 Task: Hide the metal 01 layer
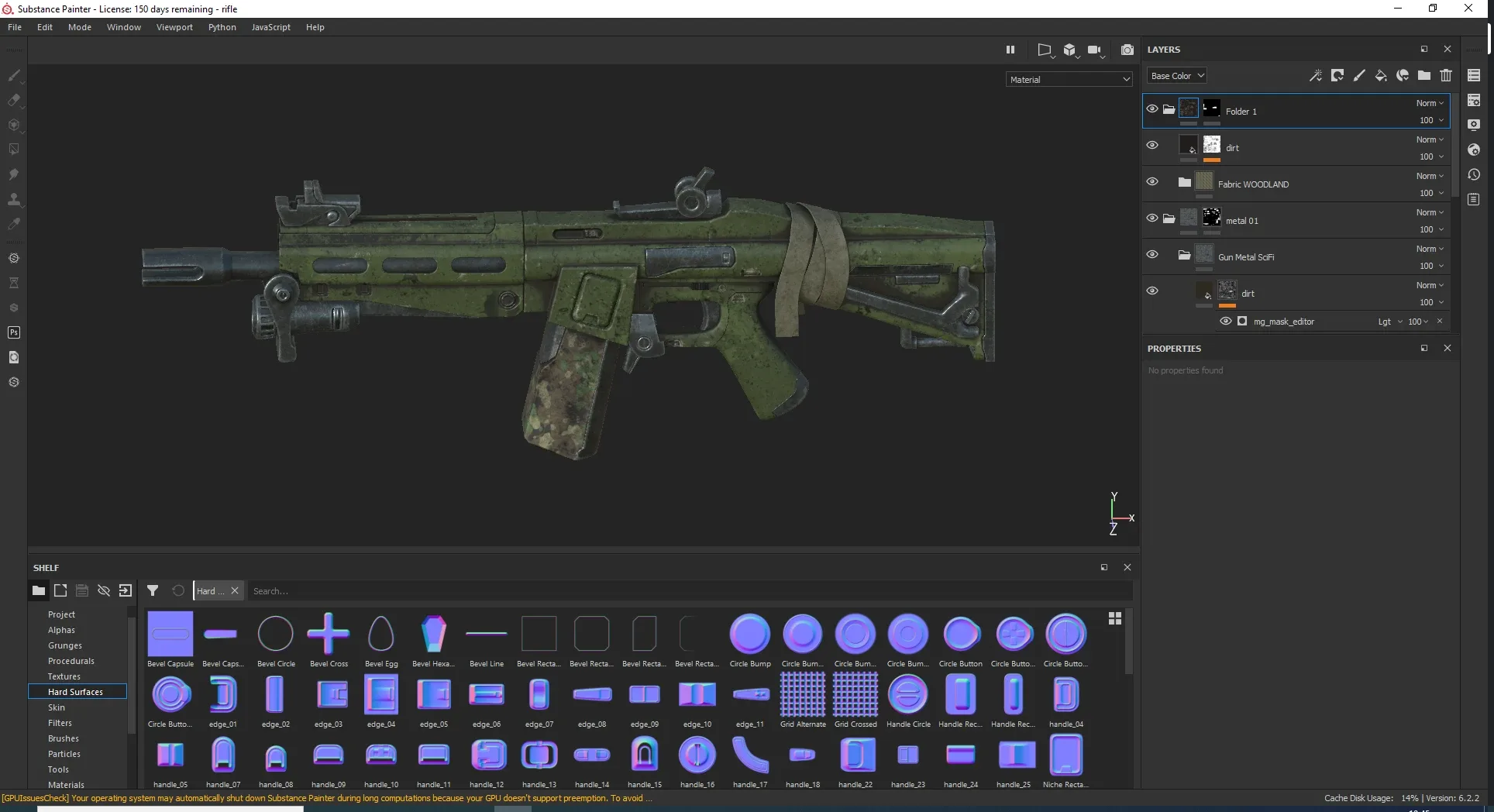point(1152,218)
